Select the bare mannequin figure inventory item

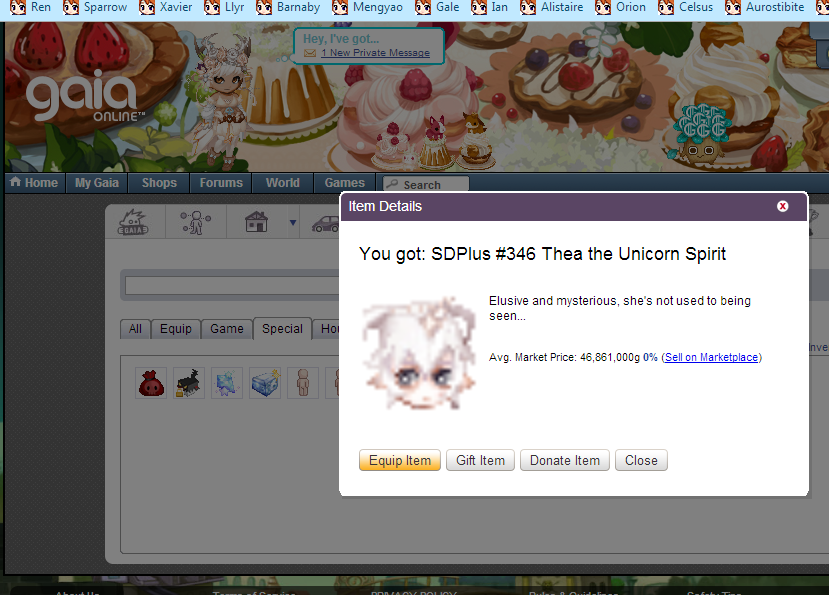point(303,383)
